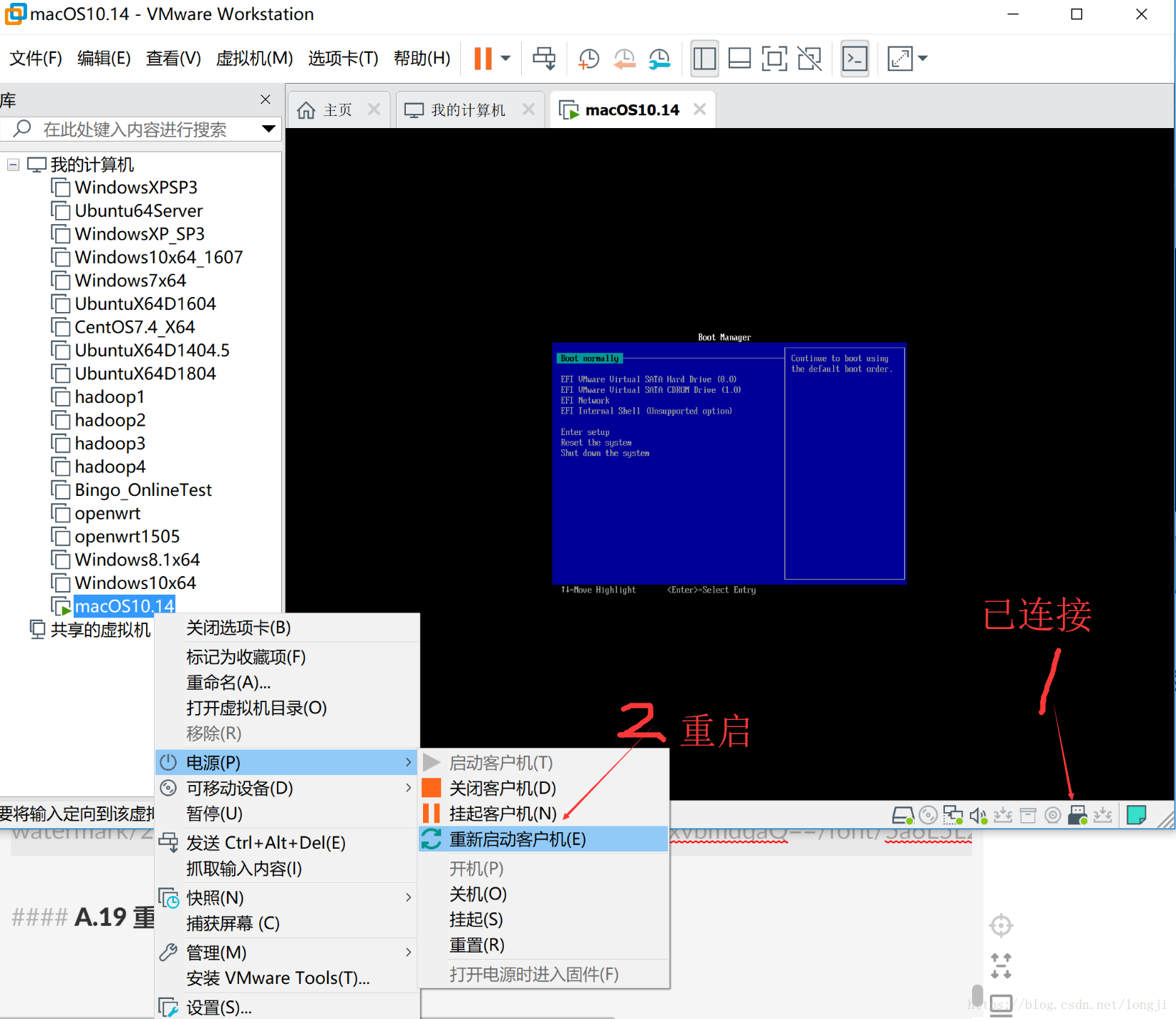1176x1019 pixels.
Task: Close the 主页 tab
Action: 374,109
